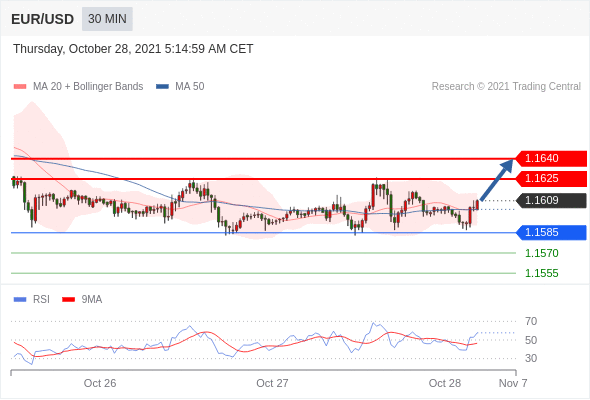Click the Oct 26 date axis label
Screen dimensions: 590x400
click(x=100, y=383)
